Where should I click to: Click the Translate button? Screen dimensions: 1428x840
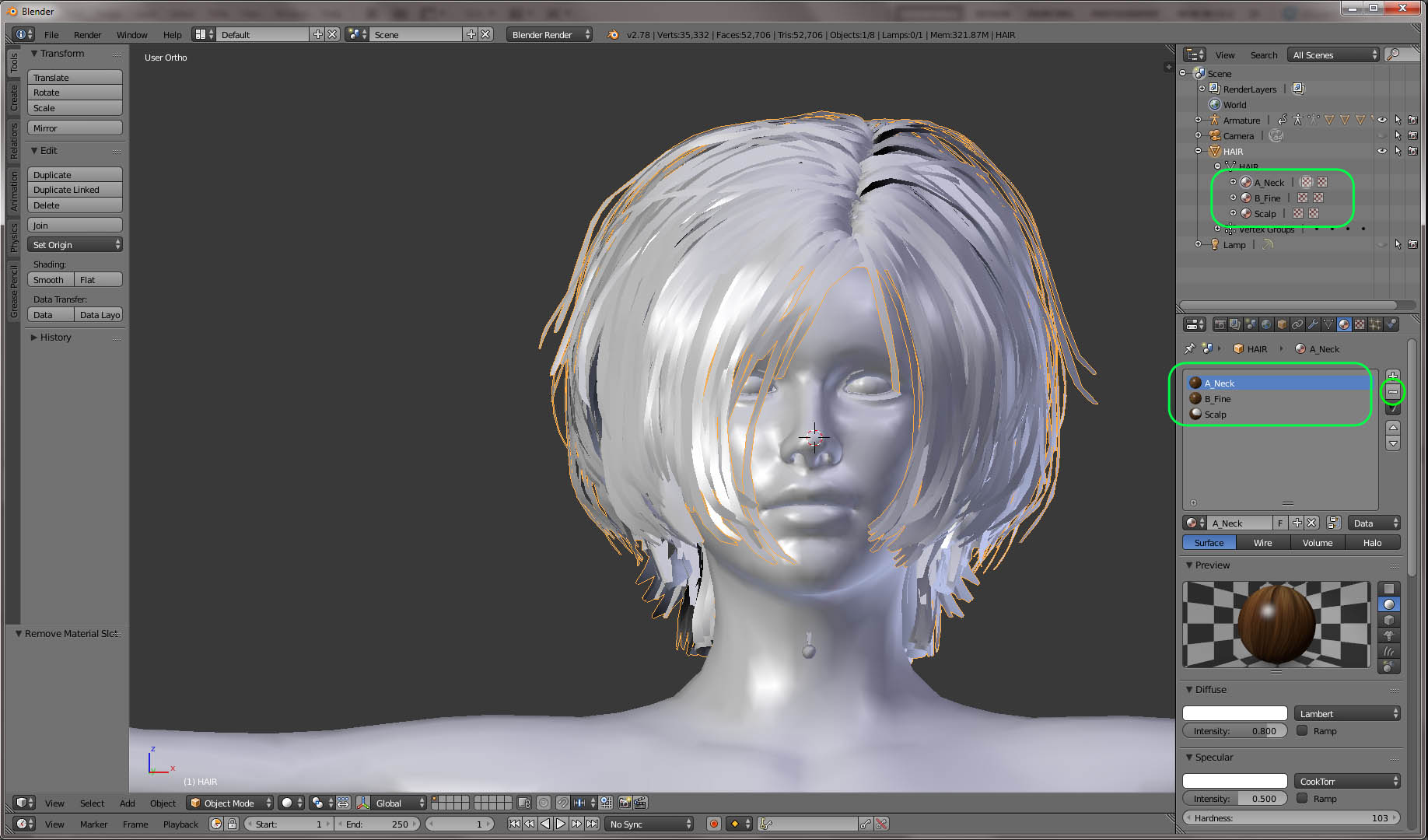point(75,77)
